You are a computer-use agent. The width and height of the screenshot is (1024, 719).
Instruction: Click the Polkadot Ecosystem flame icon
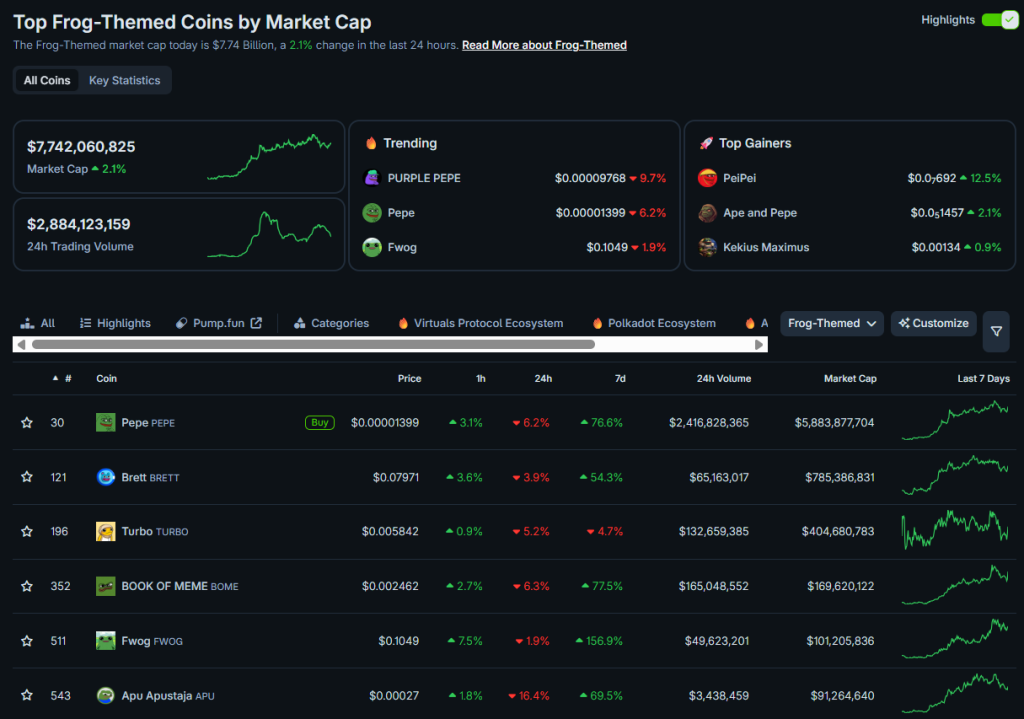tap(597, 323)
